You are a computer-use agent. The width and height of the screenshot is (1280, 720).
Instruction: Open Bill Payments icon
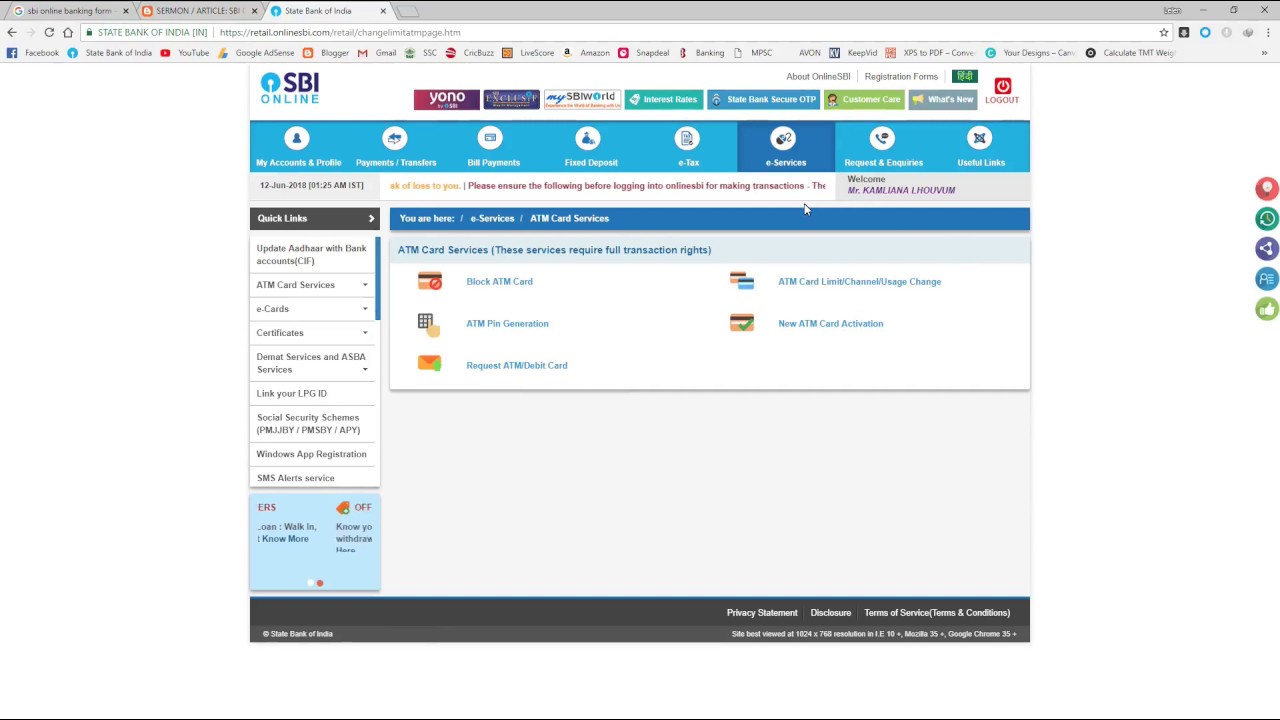point(490,138)
